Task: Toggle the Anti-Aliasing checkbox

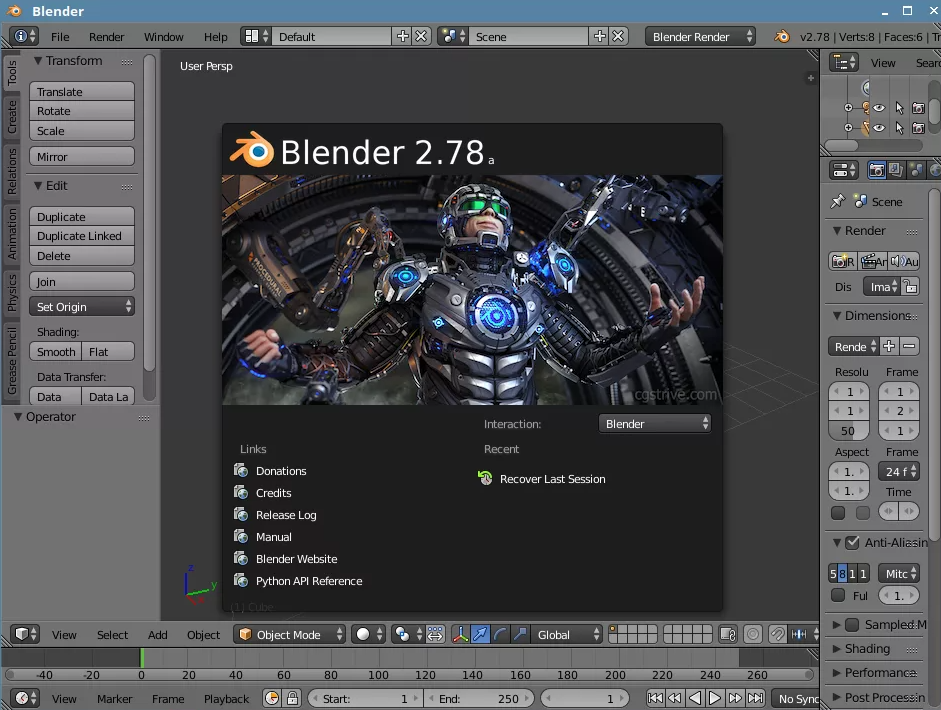Action: pyautogui.click(x=852, y=543)
